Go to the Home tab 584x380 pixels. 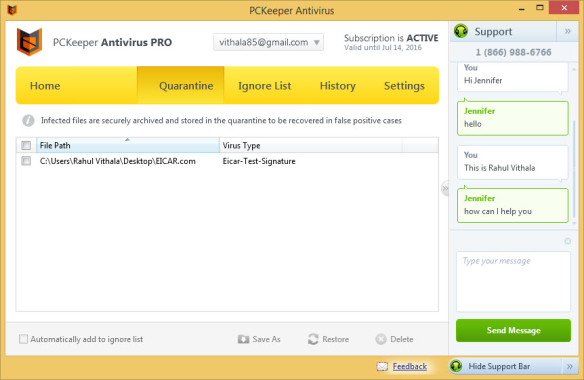point(45,86)
